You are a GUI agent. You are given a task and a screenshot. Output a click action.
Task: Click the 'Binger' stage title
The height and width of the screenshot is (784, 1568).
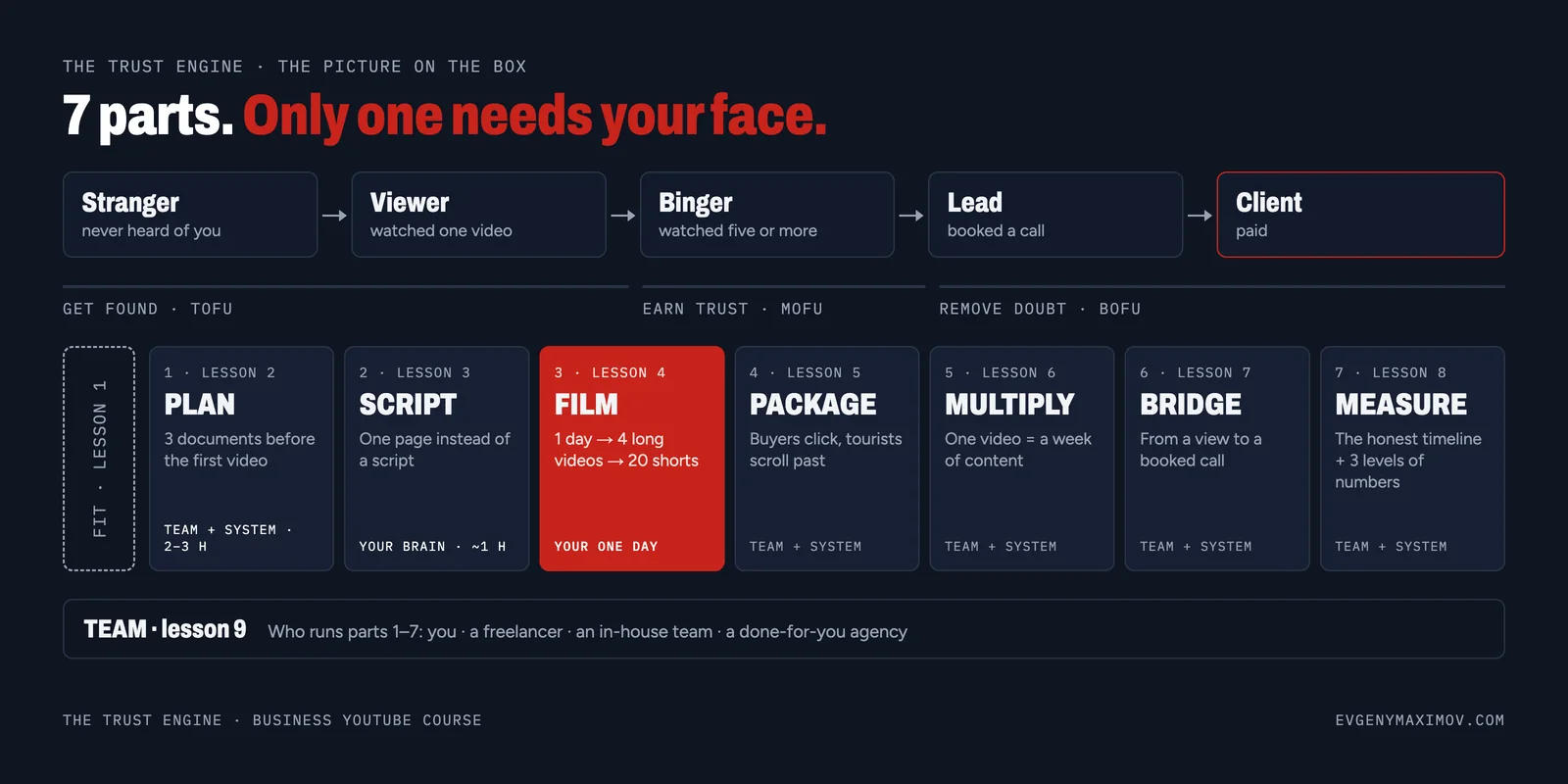(x=696, y=203)
